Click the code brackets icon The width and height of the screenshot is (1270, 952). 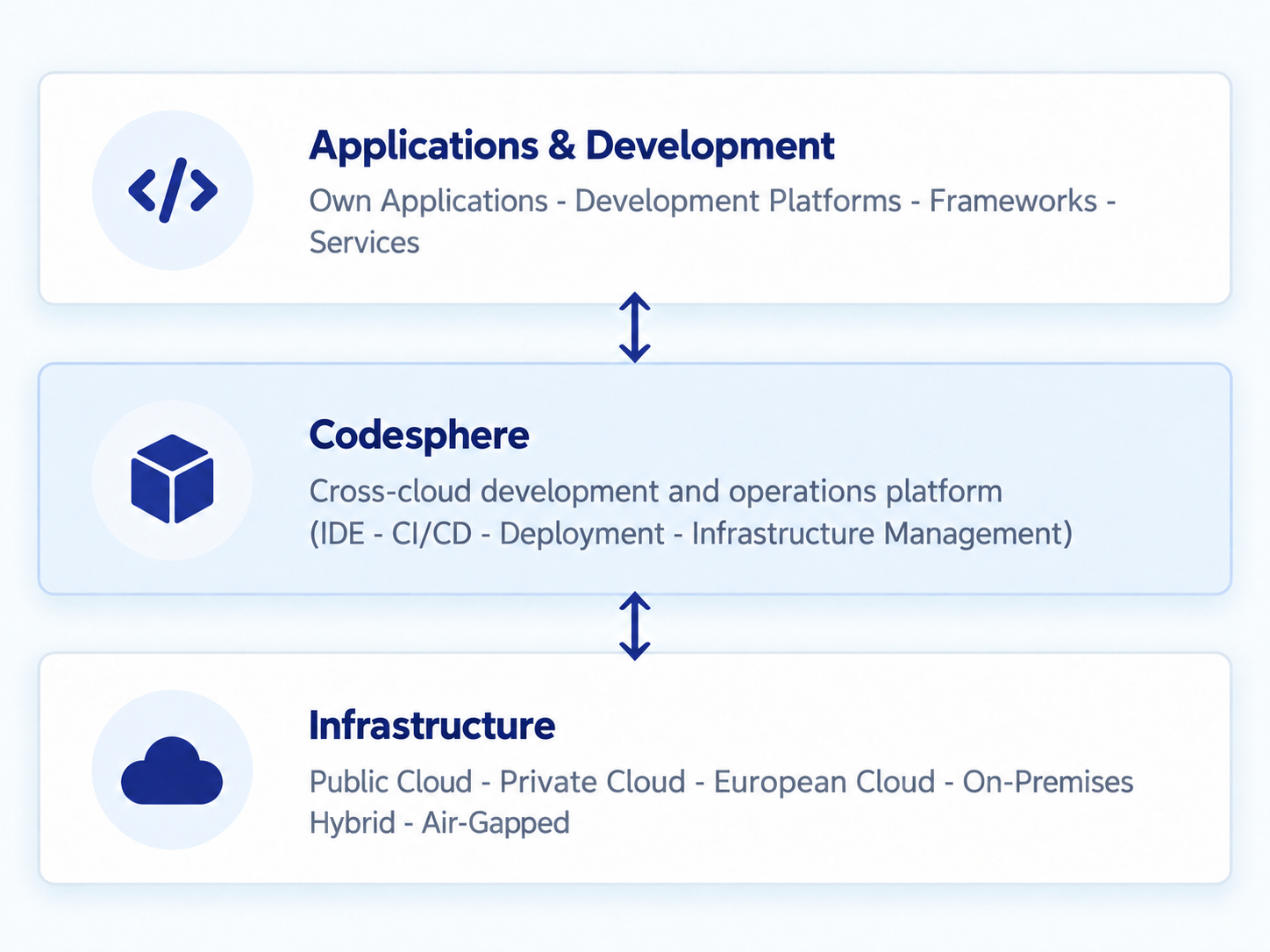173,189
